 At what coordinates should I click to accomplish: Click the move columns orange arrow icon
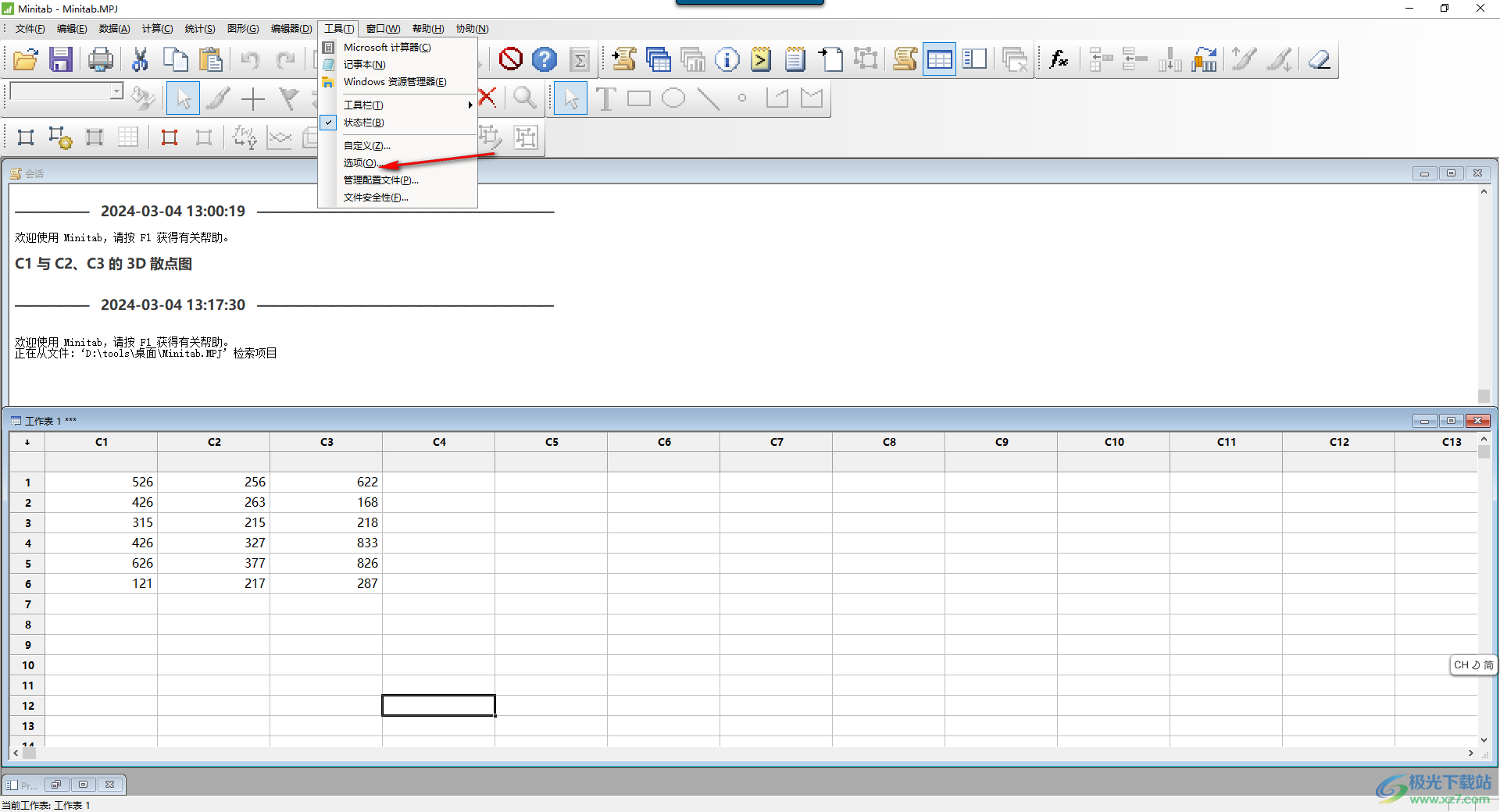1205,59
